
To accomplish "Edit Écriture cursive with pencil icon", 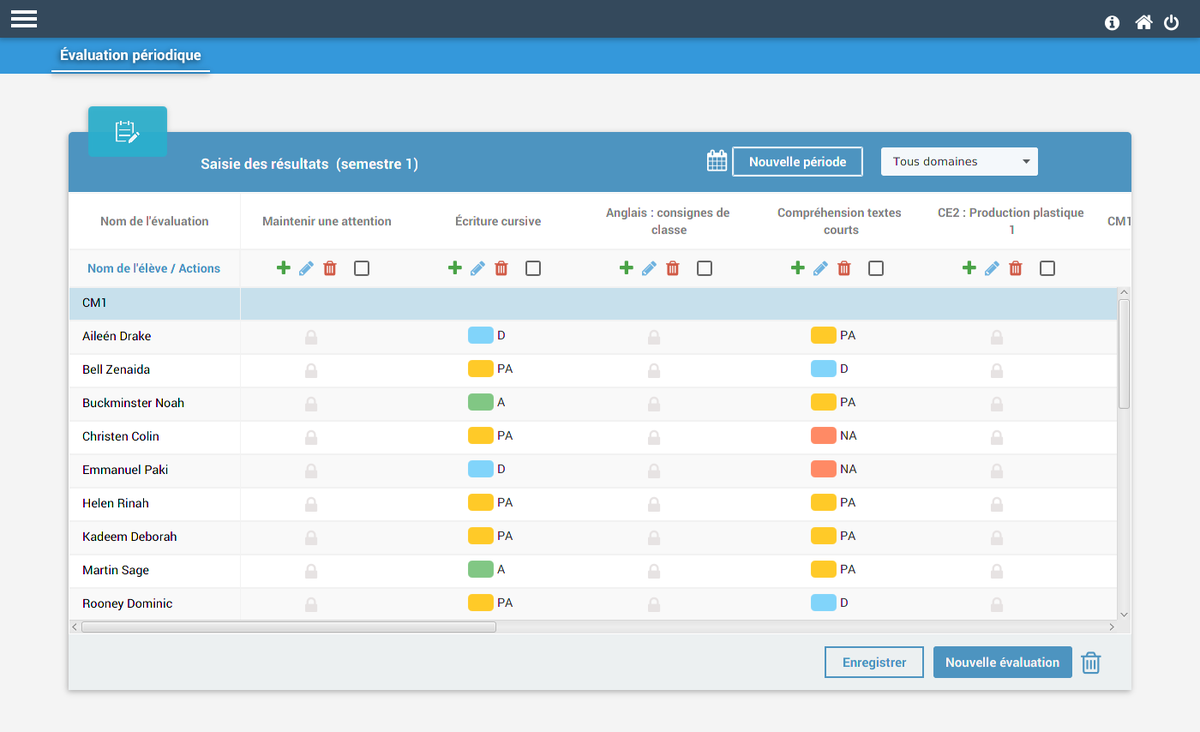I will [x=478, y=268].
